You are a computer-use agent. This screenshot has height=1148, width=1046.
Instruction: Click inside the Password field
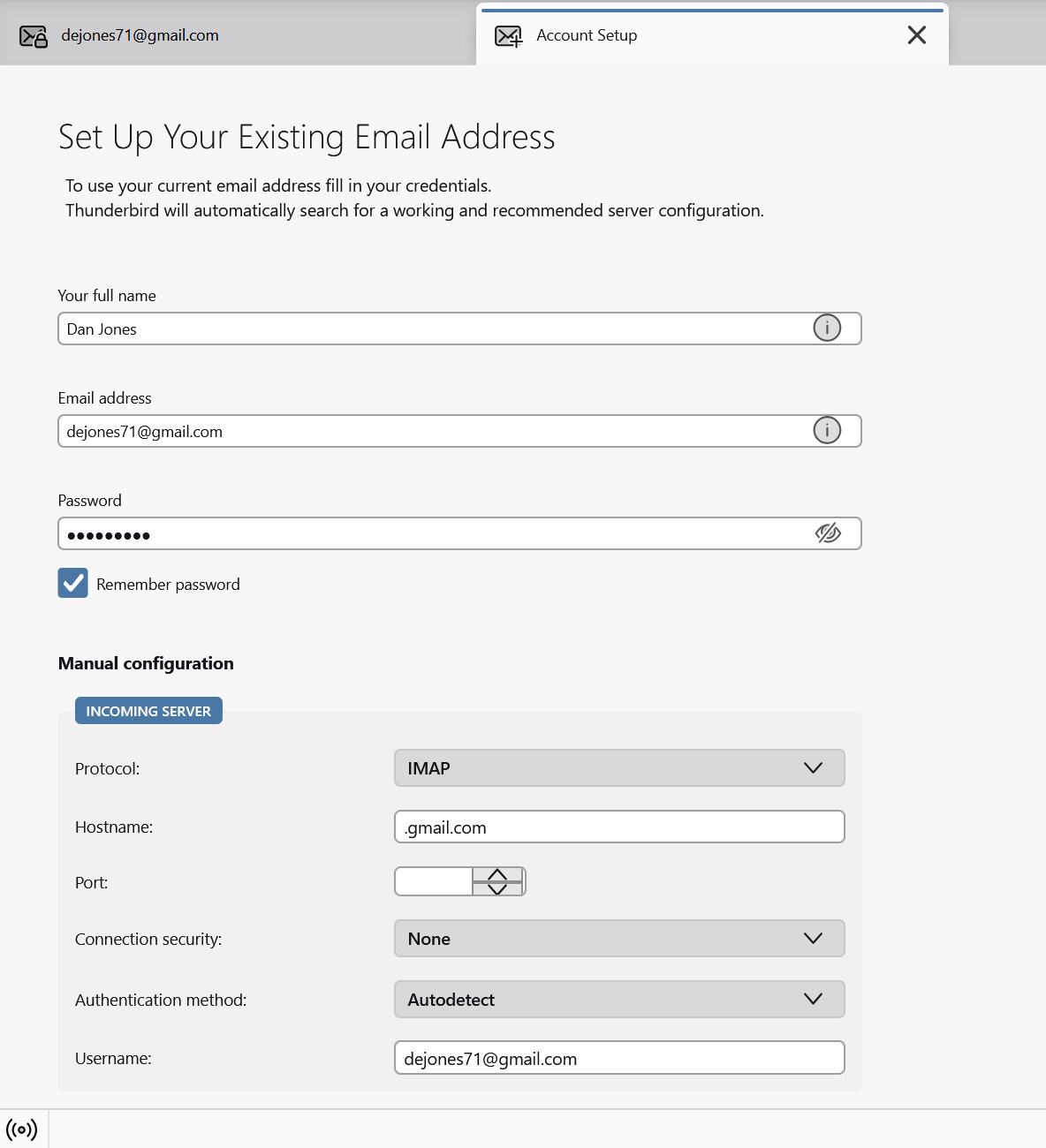[x=433, y=533]
